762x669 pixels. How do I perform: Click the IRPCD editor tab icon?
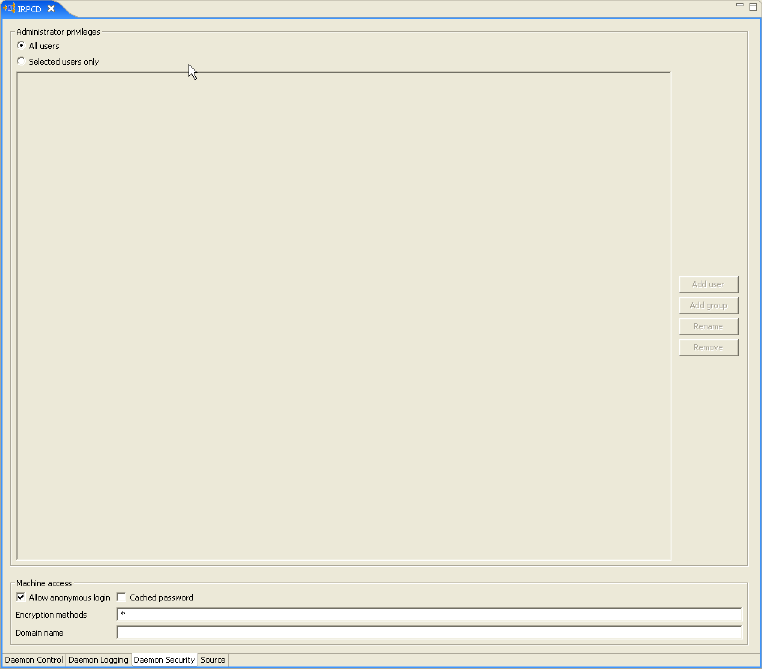pyautogui.click(x=10, y=8)
